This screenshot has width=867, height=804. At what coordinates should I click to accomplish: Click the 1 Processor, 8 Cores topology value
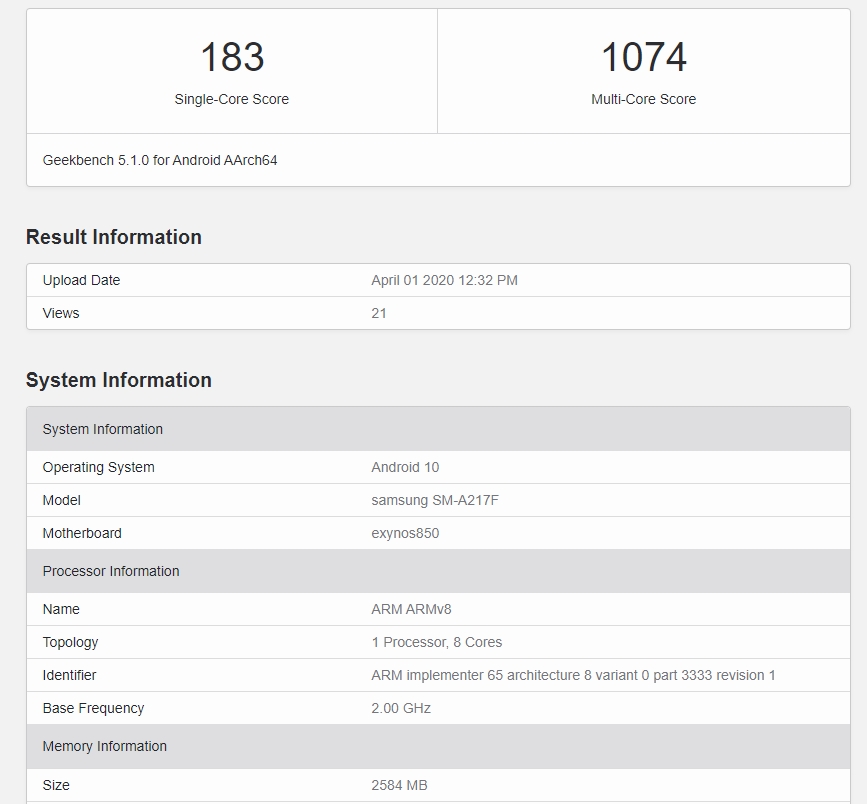437,642
